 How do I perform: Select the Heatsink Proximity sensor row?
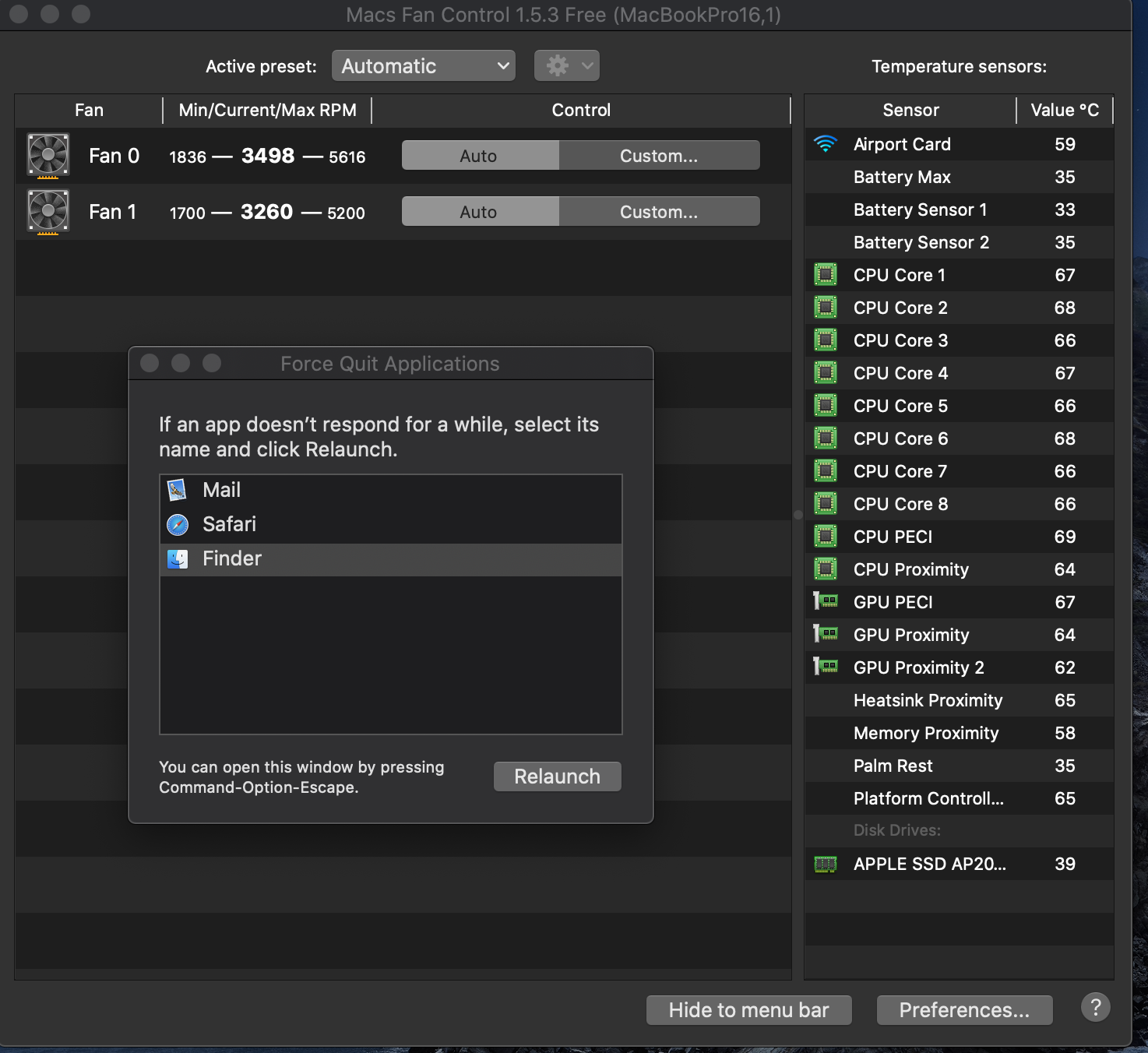point(959,700)
